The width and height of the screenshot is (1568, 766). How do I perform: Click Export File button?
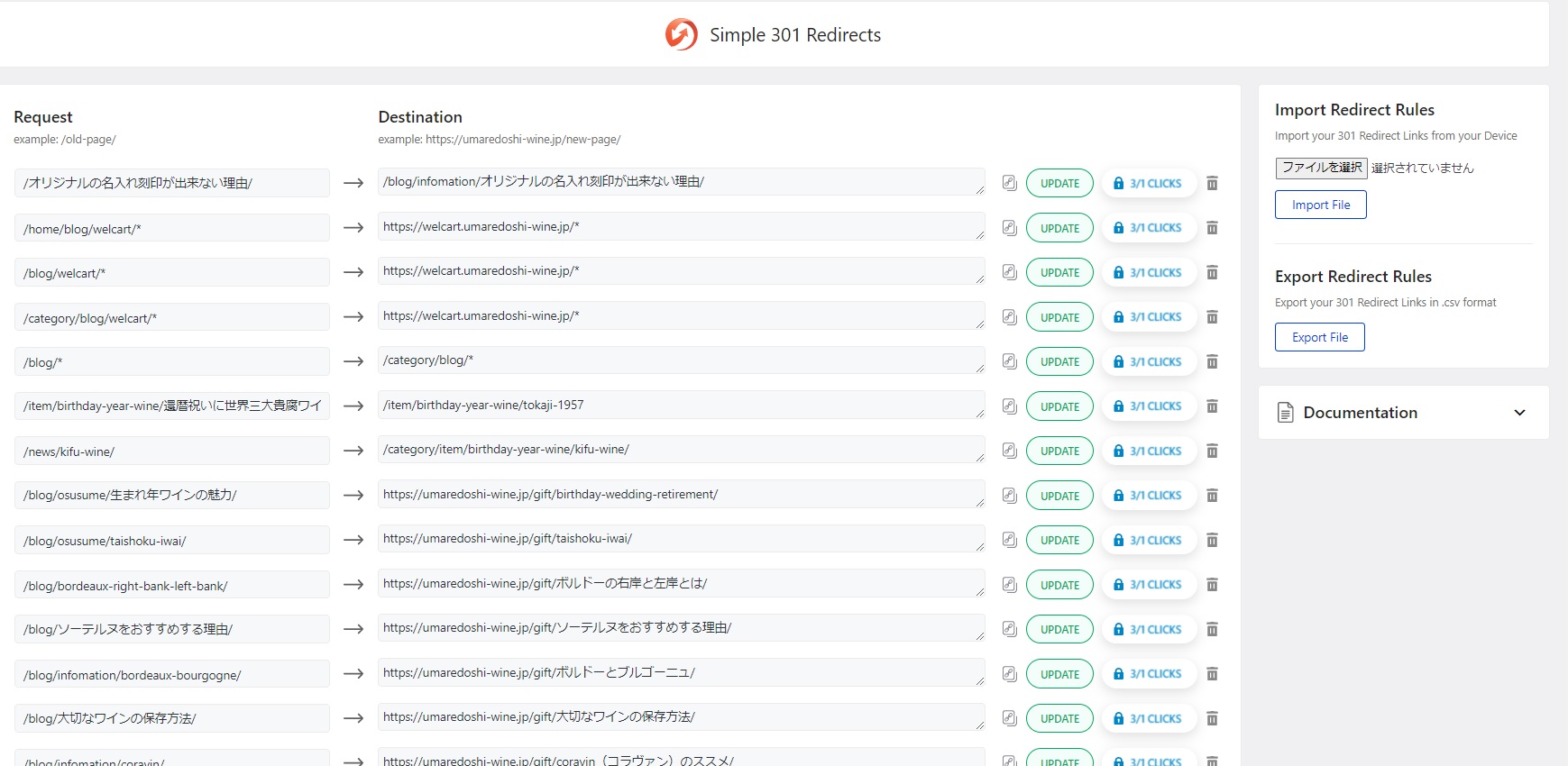1320,337
